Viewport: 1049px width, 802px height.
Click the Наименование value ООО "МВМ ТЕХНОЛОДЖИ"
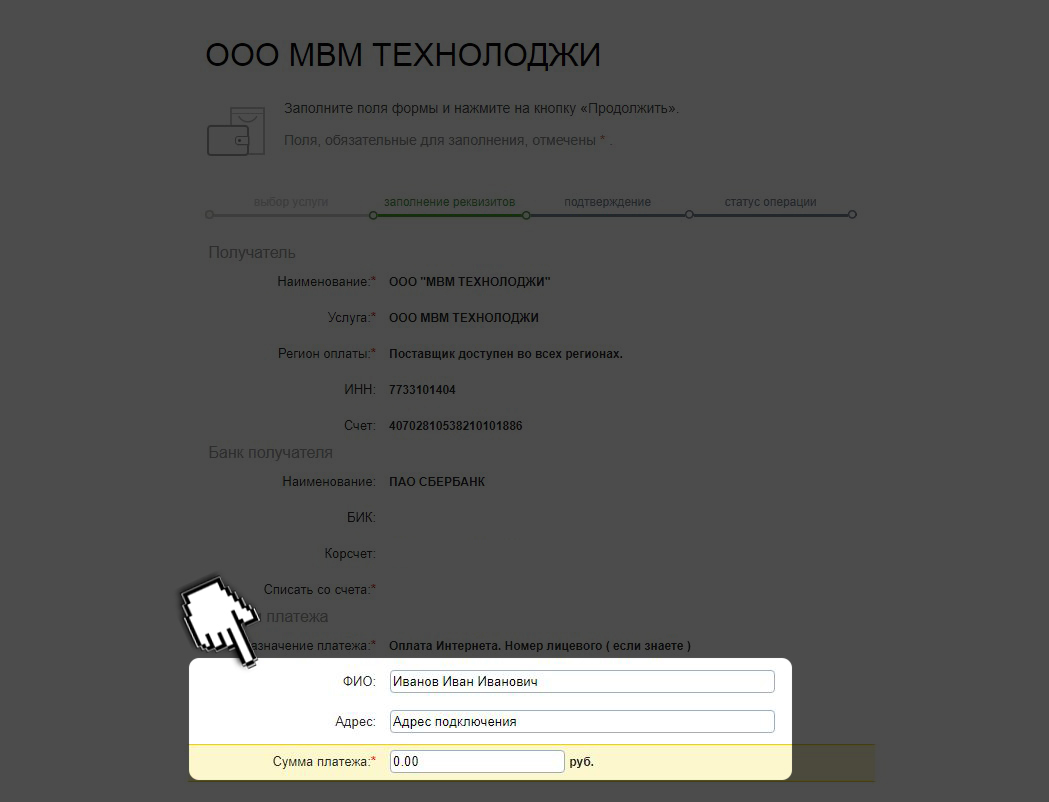(x=470, y=282)
